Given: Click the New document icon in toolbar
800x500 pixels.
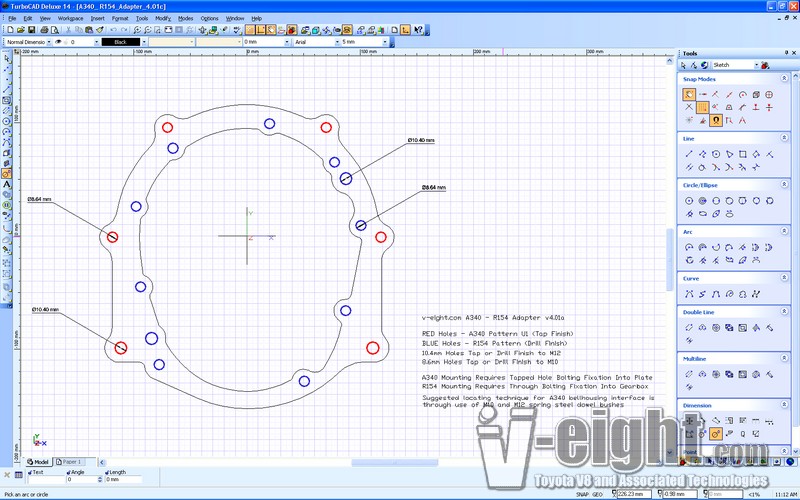Looking at the screenshot, I should coord(7,30).
